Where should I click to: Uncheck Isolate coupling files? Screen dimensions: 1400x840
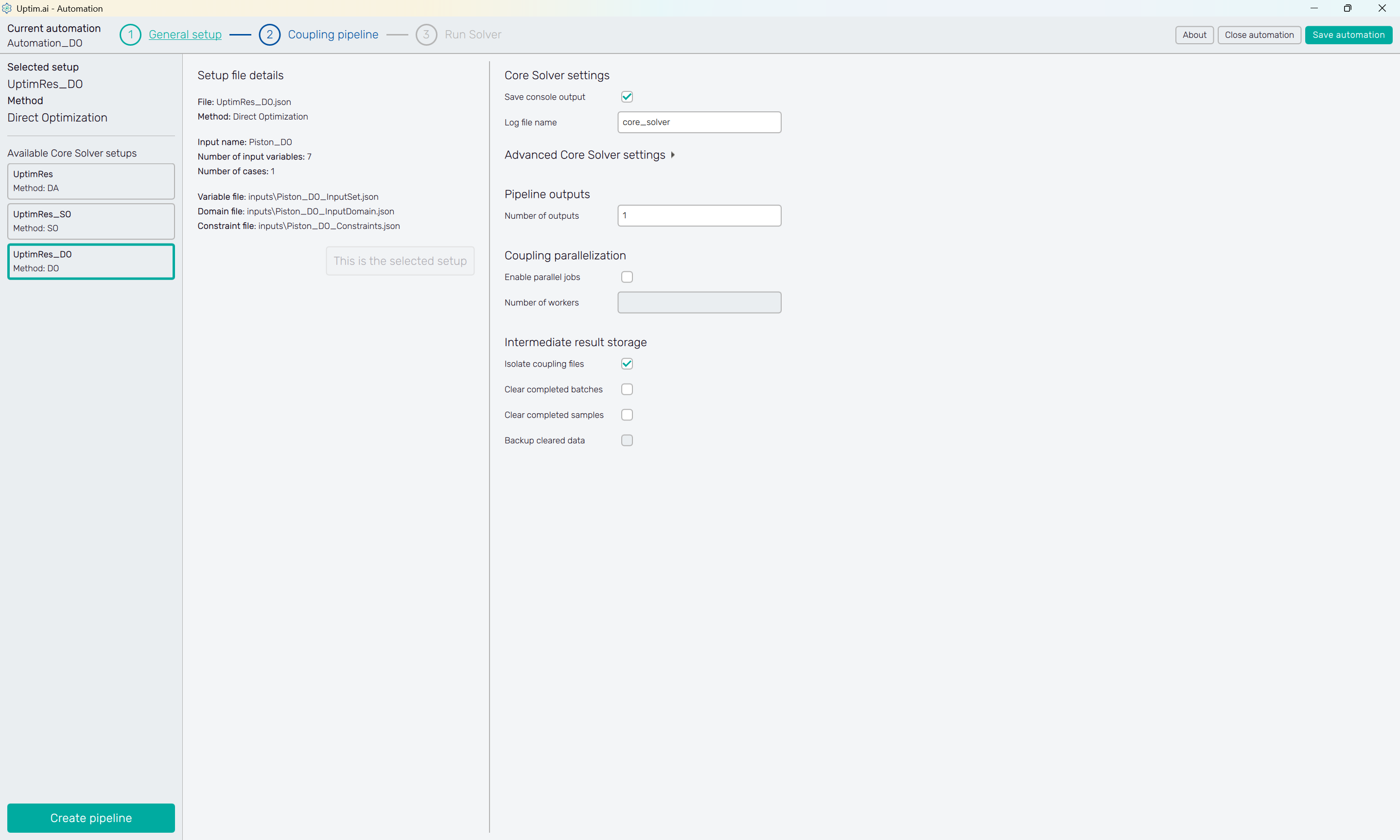pyautogui.click(x=627, y=364)
